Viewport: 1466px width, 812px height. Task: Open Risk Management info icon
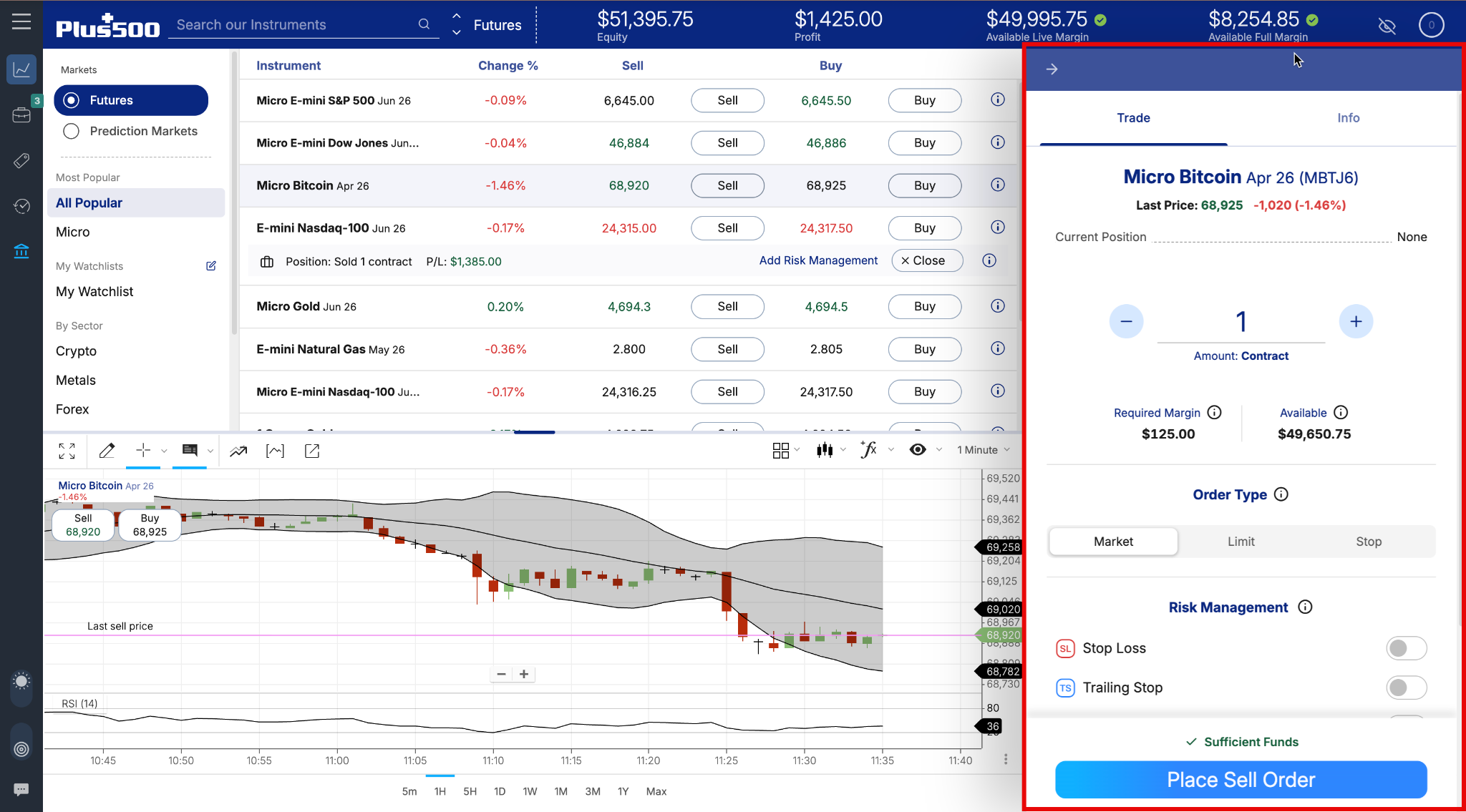[1306, 607]
